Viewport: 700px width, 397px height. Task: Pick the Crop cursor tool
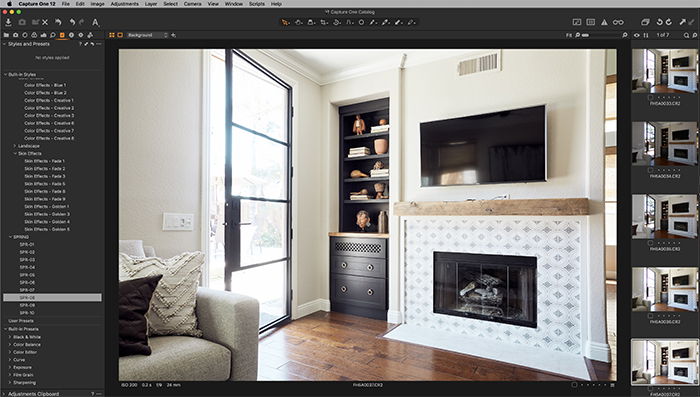coord(324,22)
